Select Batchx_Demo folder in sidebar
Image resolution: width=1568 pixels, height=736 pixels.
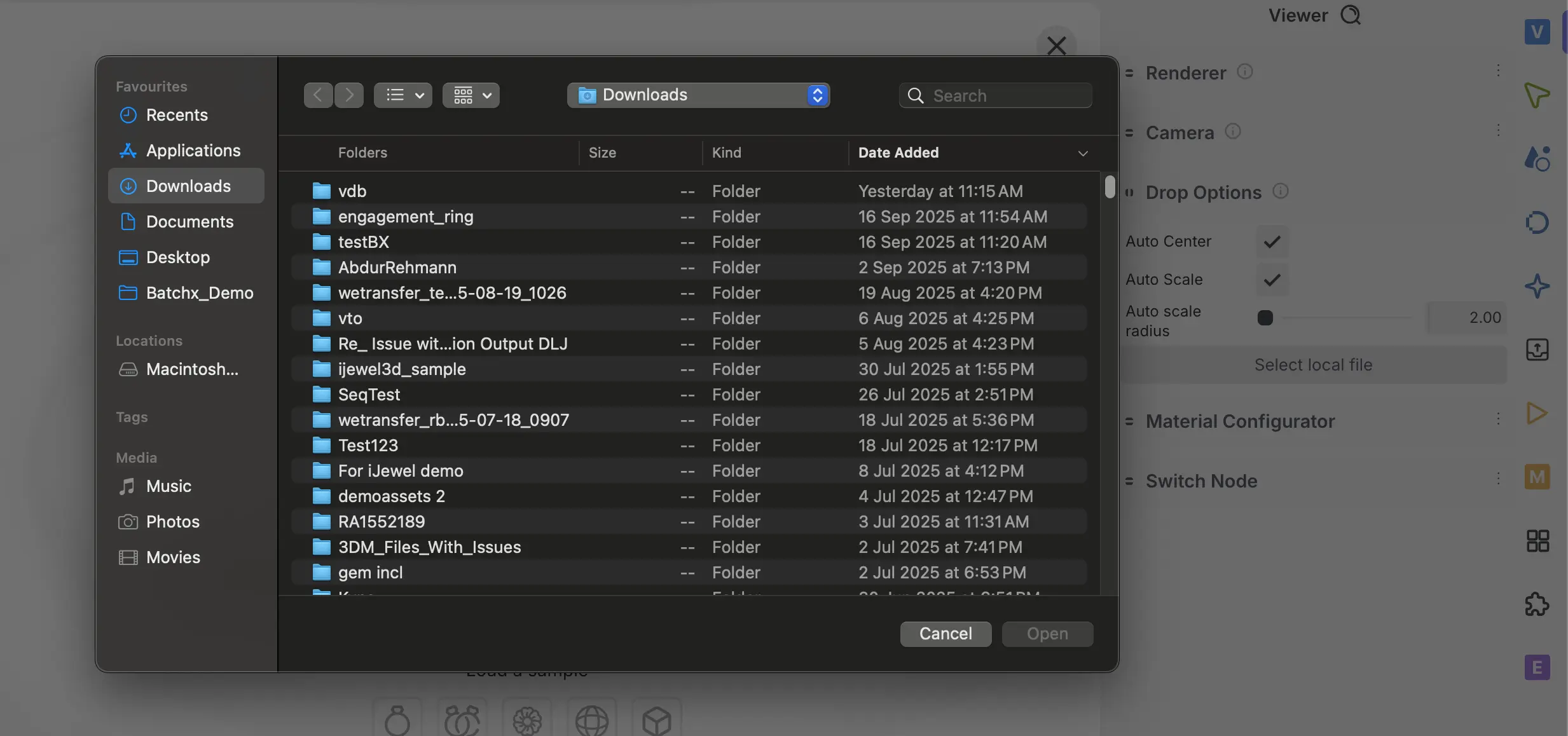pos(186,293)
